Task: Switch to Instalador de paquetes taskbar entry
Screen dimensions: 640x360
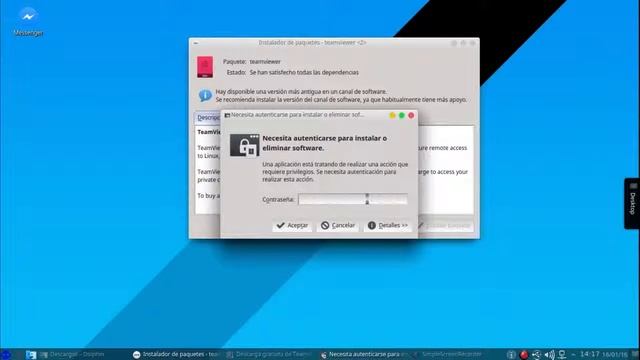Action: pos(176,355)
